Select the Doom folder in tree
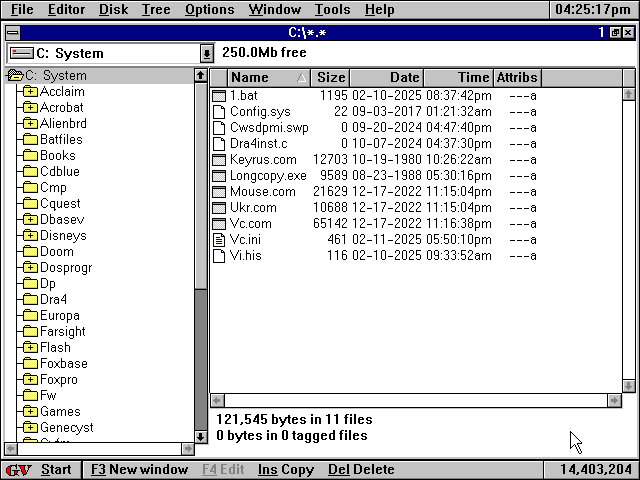 click(x=56, y=252)
